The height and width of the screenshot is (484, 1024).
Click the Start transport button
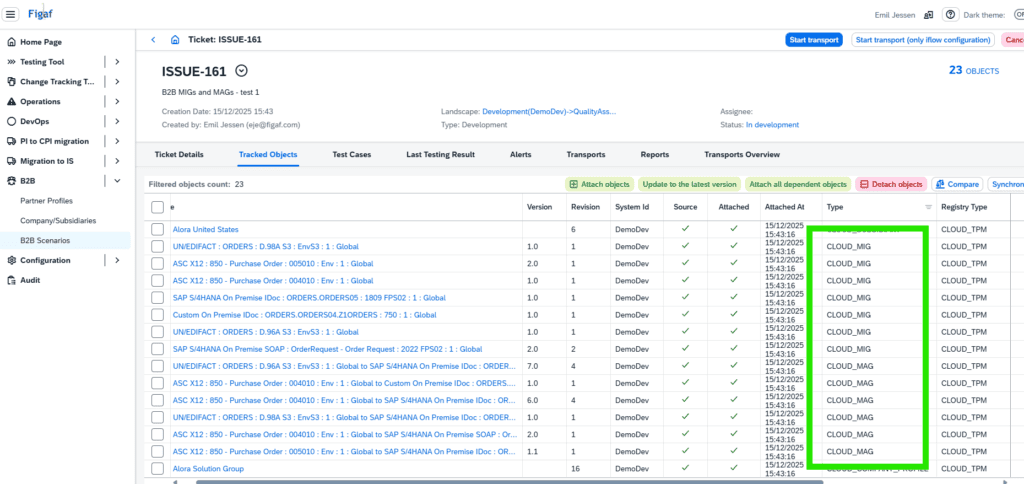coord(814,40)
